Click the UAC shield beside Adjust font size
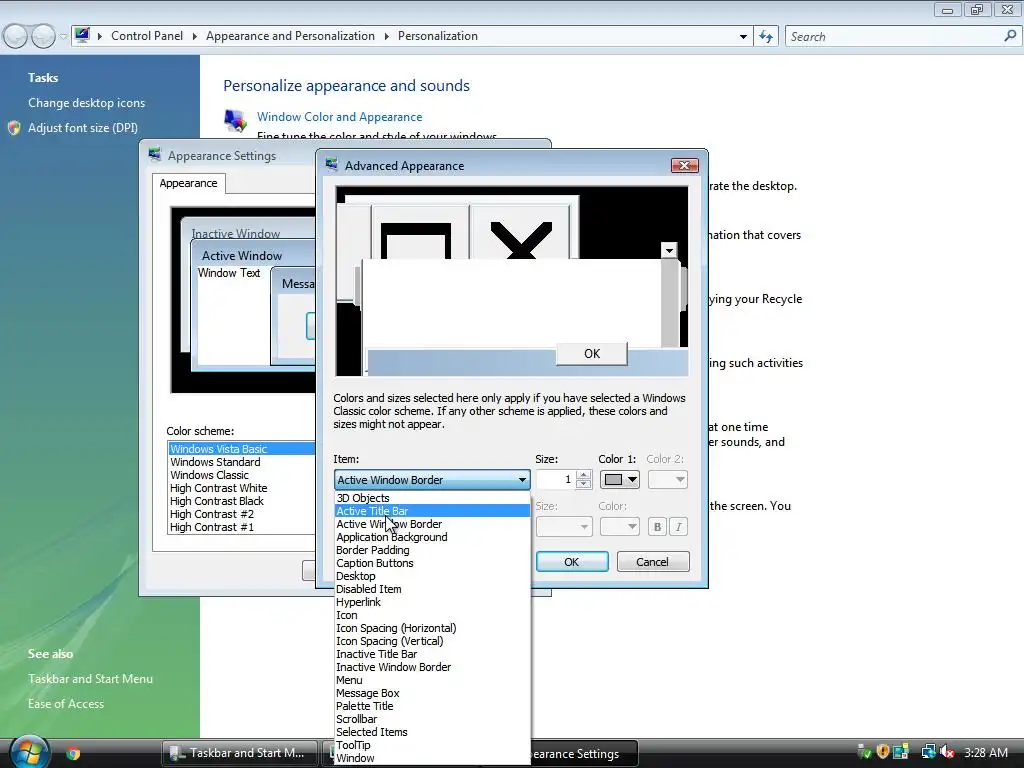Viewport: 1024px width, 768px height. coord(14,128)
